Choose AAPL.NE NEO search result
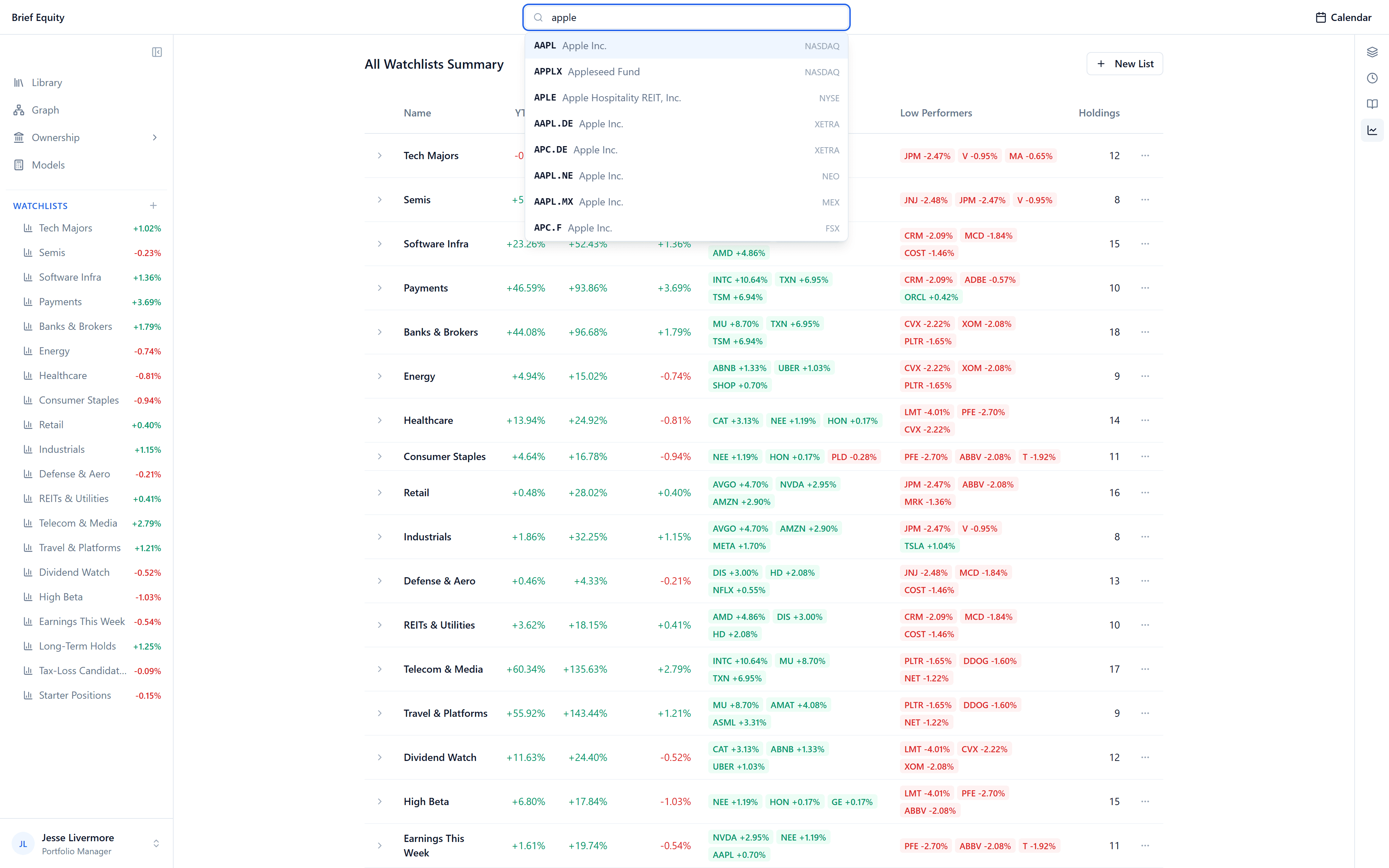The image size is (1389, 868). [686, 176]
